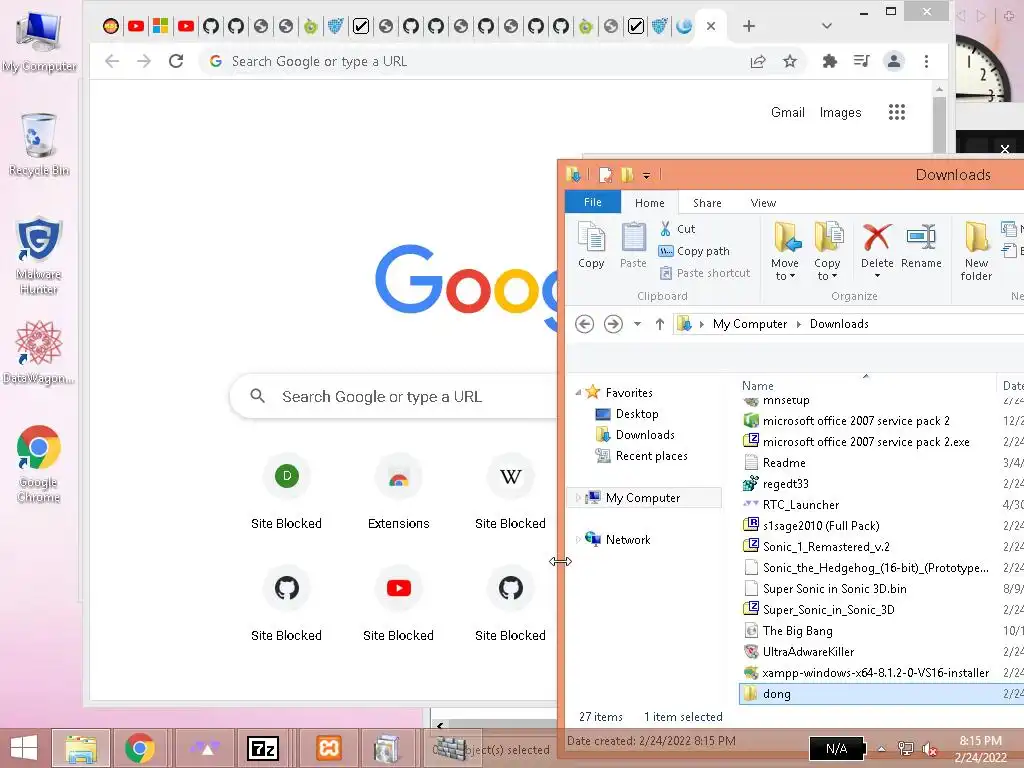Open the quick access toolbar dropdown
Image resolution: width=1024 pixels, height=768 pixels.
(646, 175)
